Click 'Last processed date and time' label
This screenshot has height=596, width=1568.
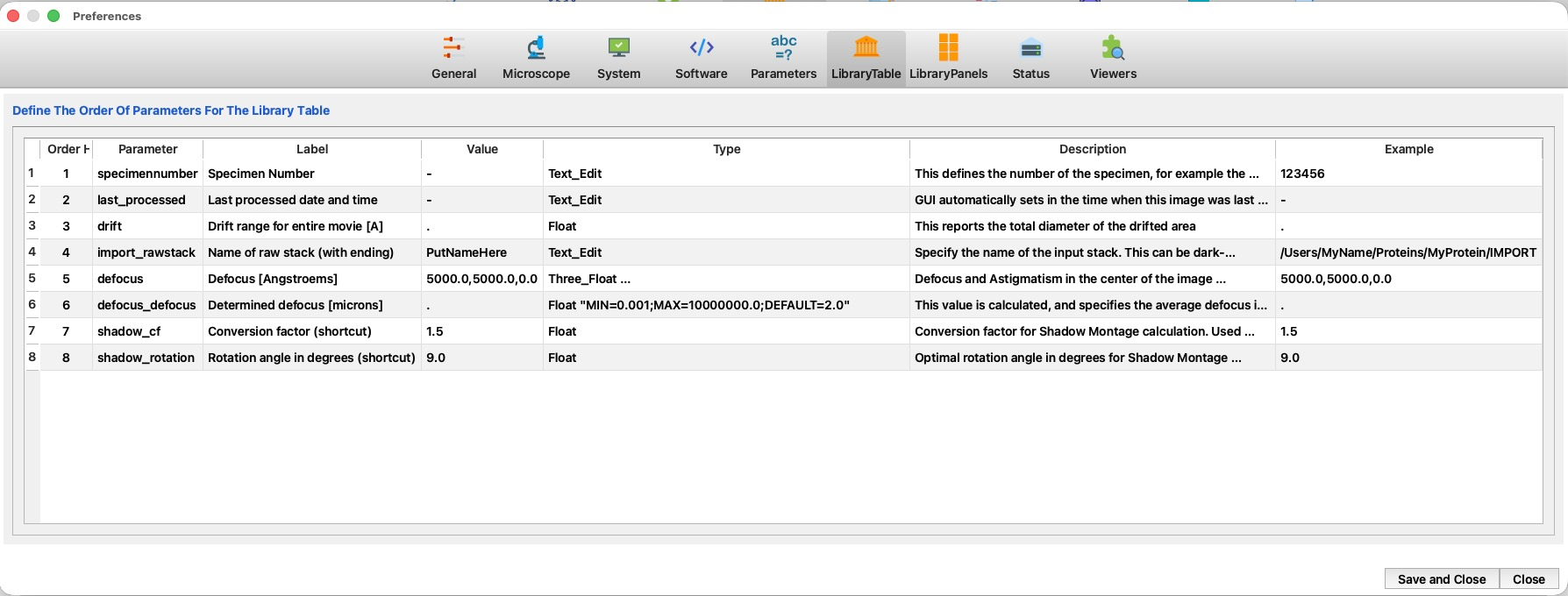(312, 200)
